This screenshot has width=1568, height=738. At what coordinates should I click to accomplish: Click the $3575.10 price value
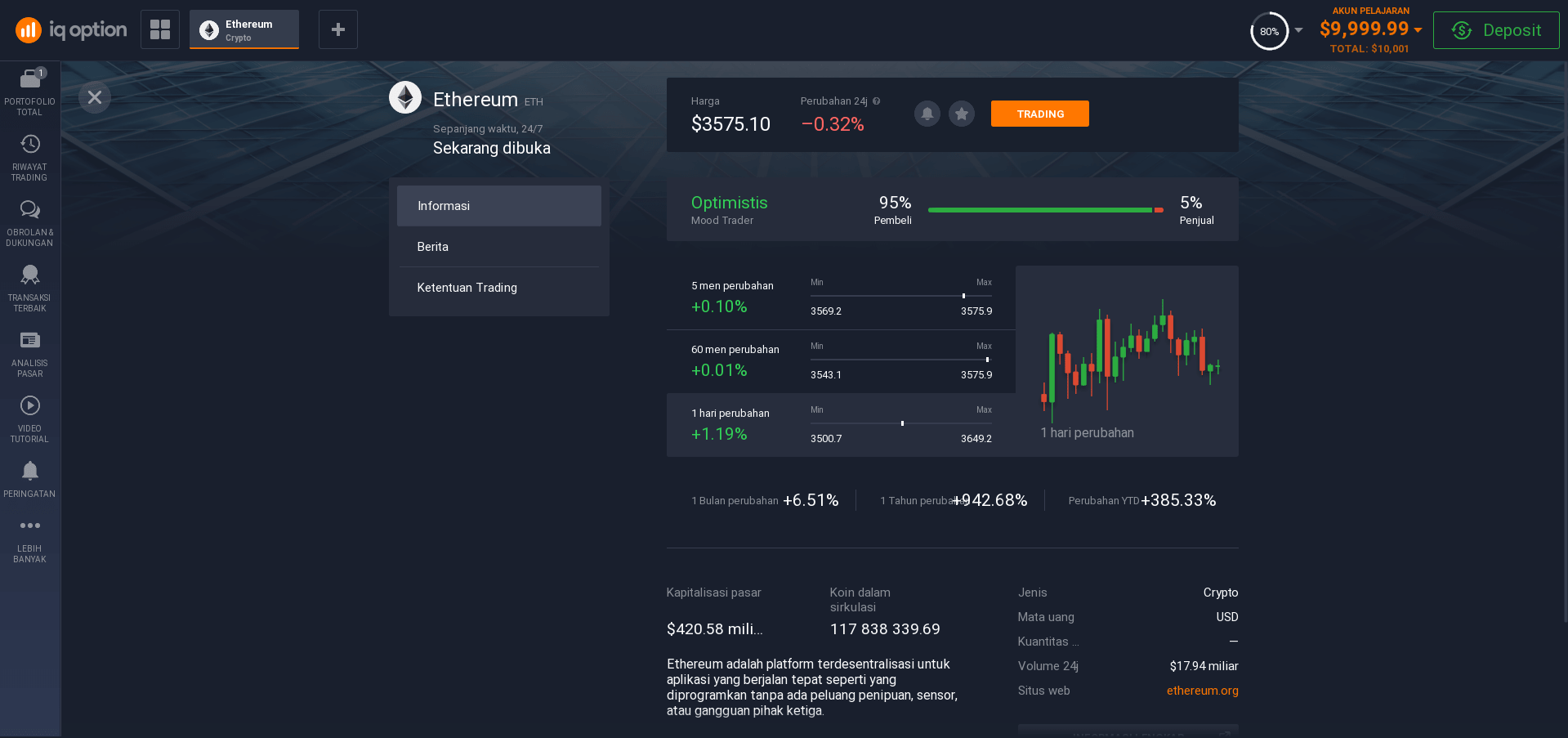730,124
